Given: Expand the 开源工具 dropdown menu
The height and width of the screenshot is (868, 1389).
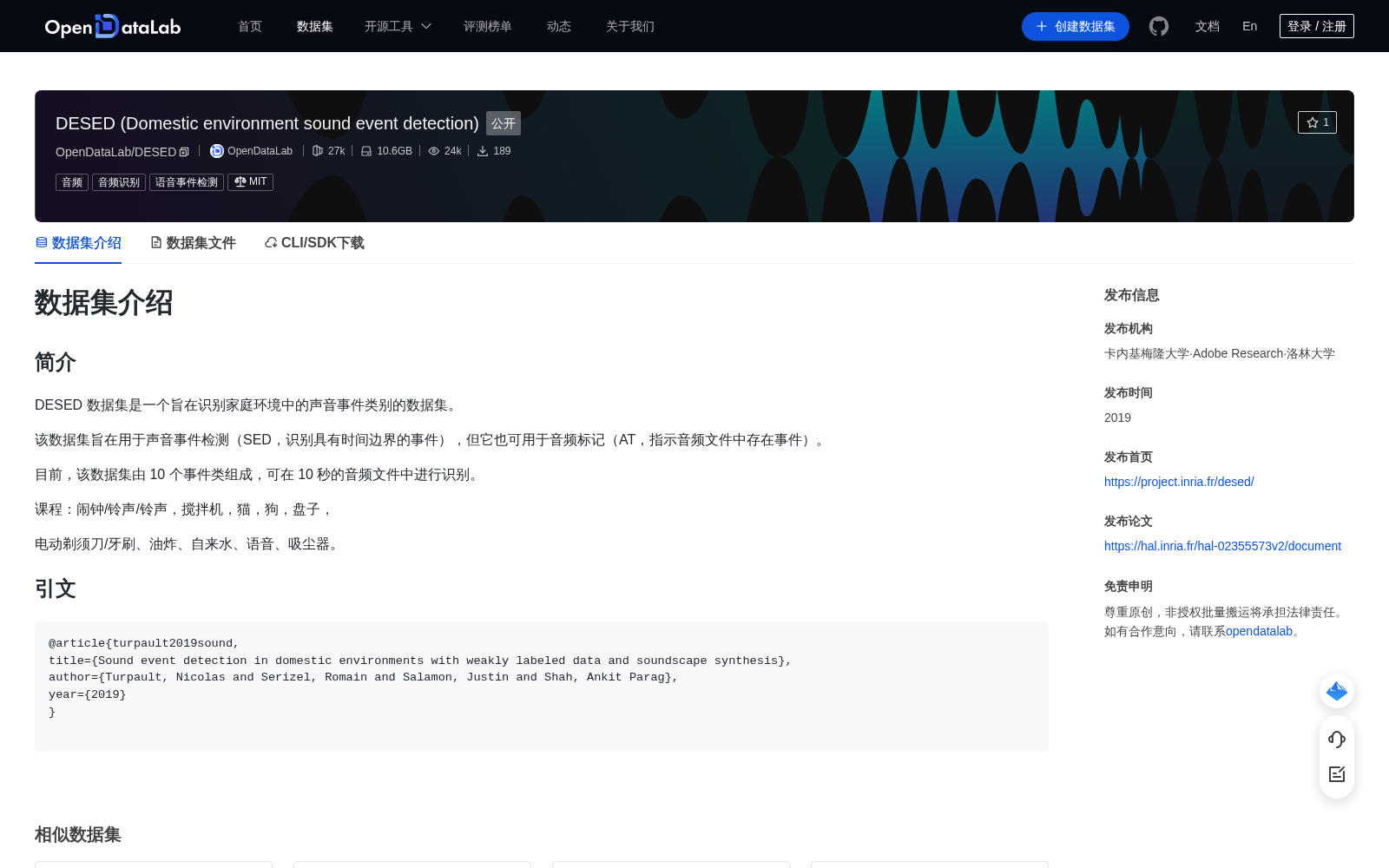Looking at the screenshot, I should 398,26.
